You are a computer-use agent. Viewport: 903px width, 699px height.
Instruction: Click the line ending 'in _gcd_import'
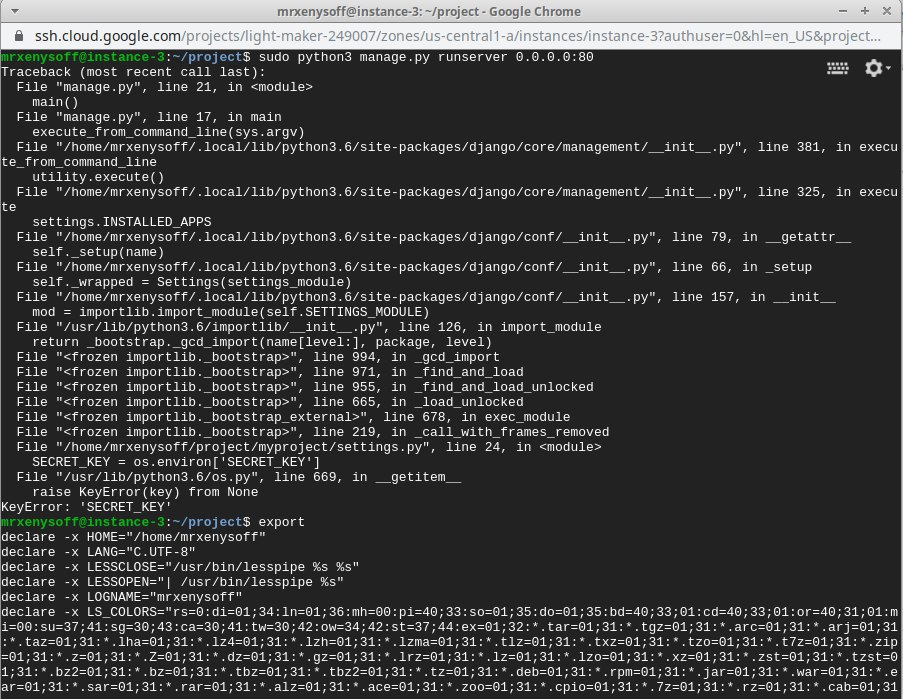[x=258, y=356]
